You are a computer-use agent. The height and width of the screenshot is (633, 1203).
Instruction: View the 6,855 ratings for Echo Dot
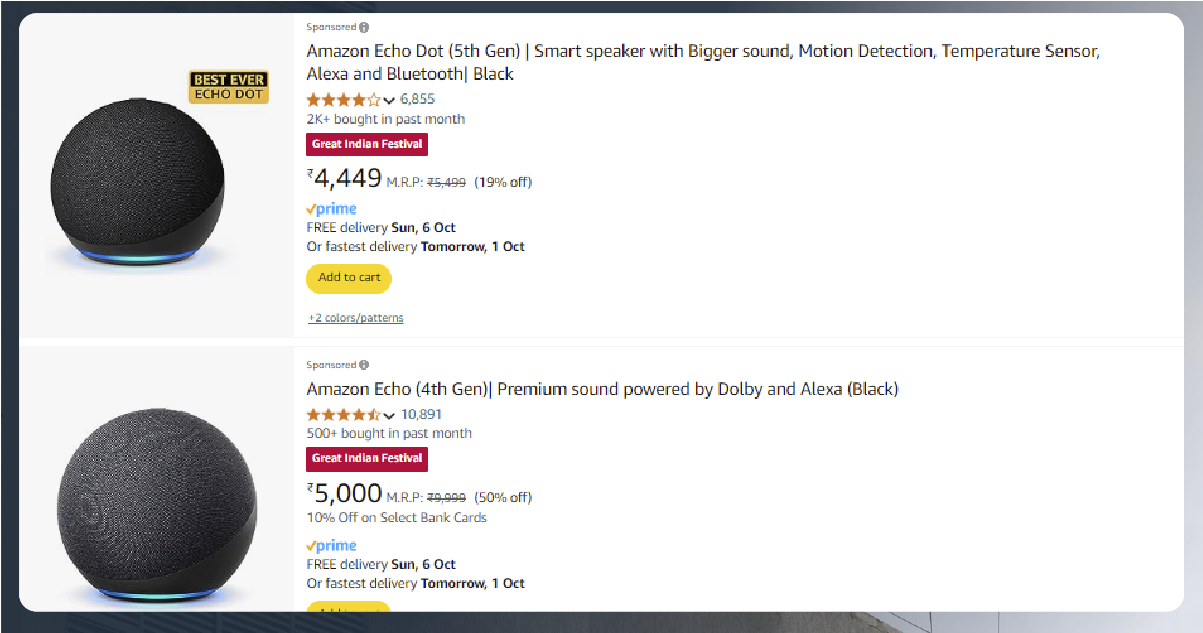pos(417,99)
